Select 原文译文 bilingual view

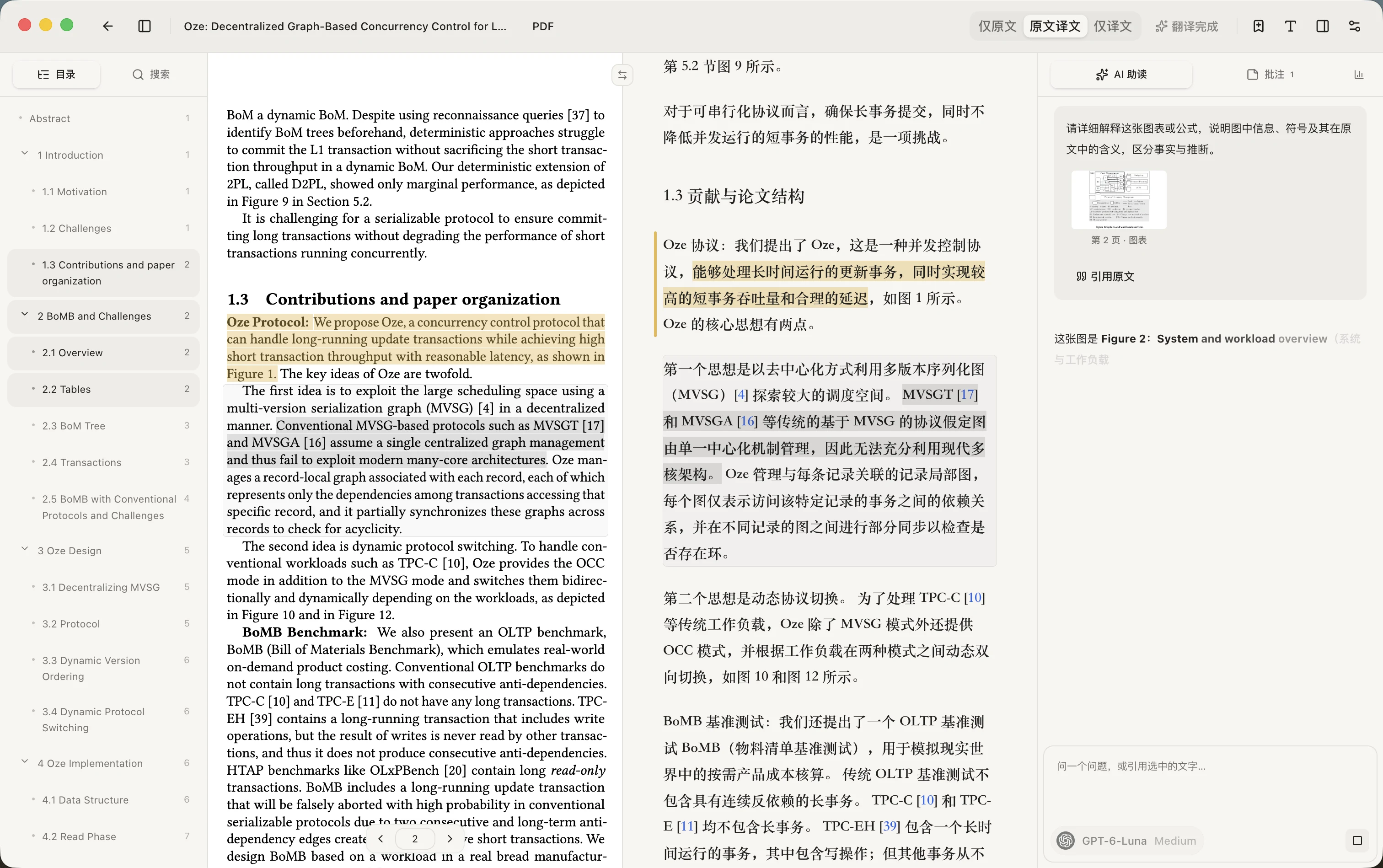coord(1055,27)
